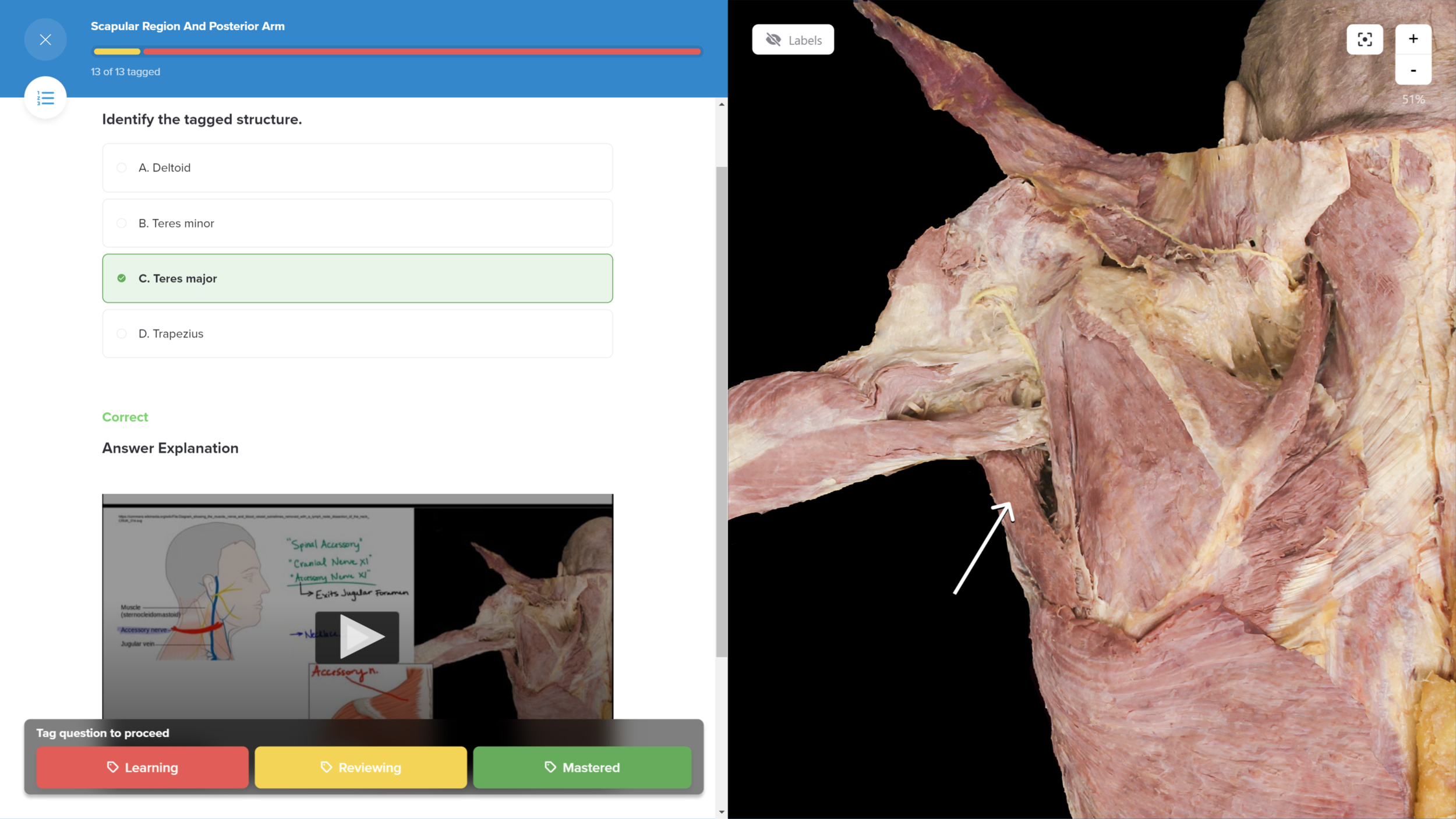Toggle the Labels visibility button
The width and height of the screenshot is (1456, 819).
point(792,40)
